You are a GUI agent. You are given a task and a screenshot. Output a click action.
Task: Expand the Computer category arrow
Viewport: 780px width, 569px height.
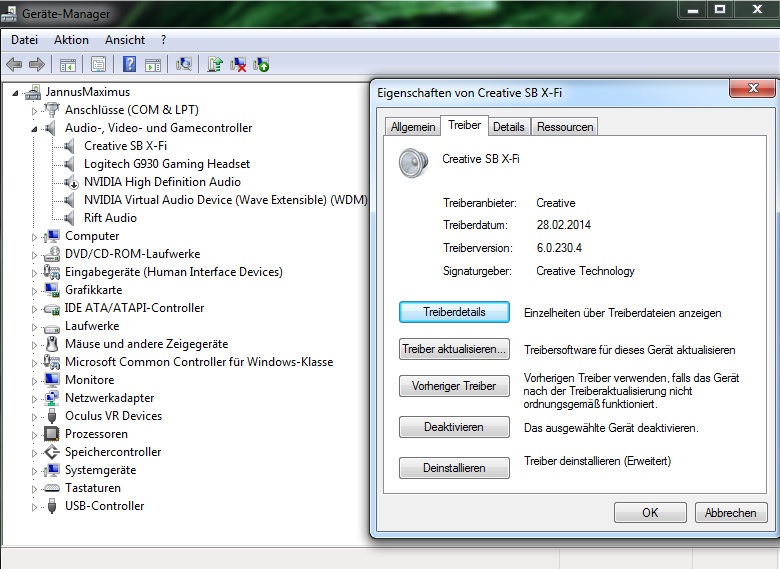point(34,237)
